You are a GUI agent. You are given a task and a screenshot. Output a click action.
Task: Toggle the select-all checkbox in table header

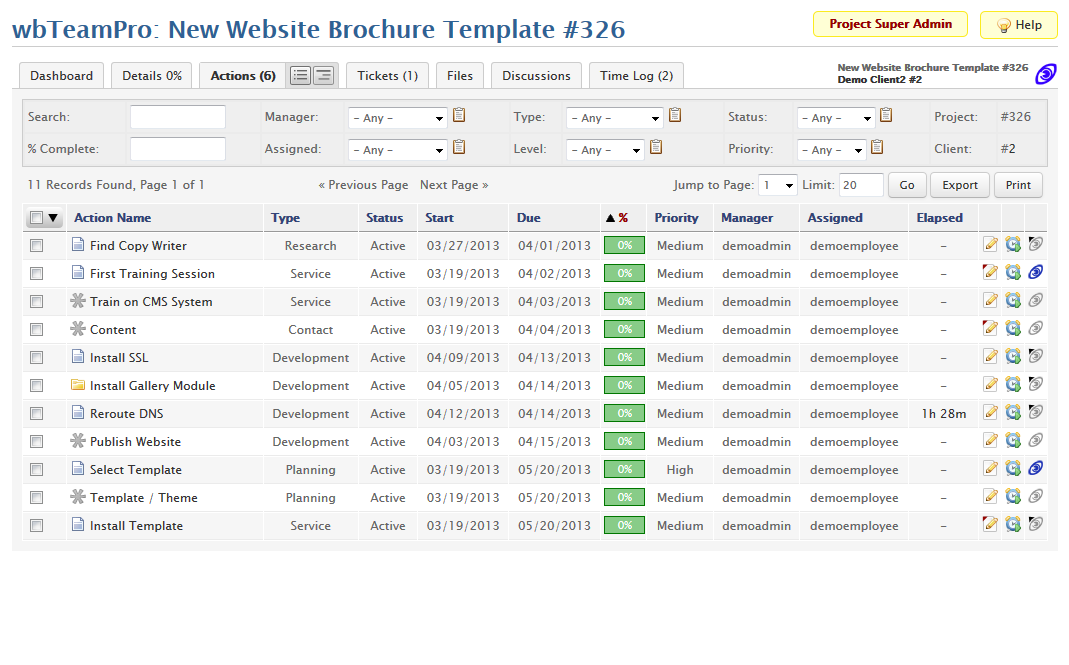pos(36,217)
